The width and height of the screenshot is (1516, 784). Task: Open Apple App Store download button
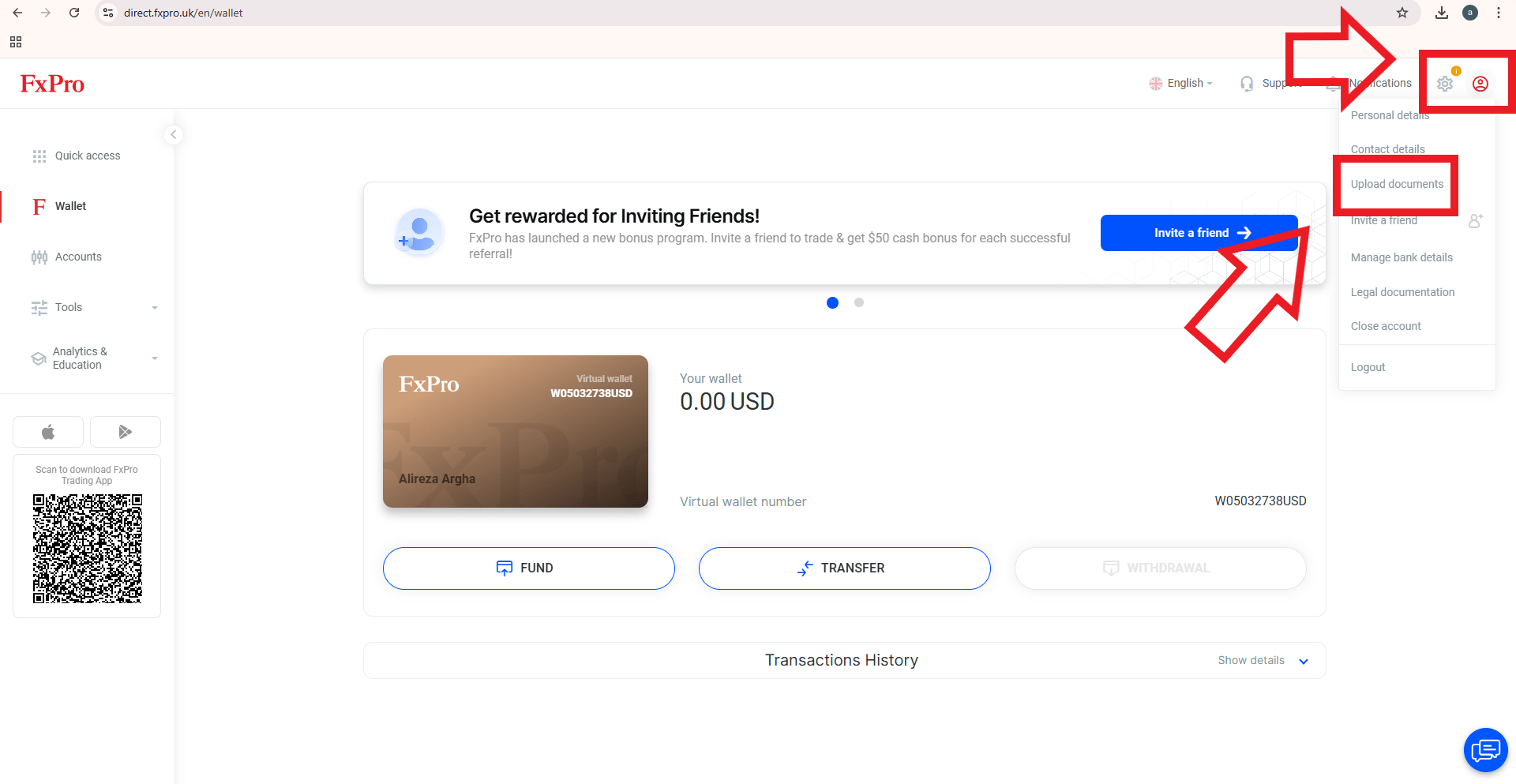48,432
